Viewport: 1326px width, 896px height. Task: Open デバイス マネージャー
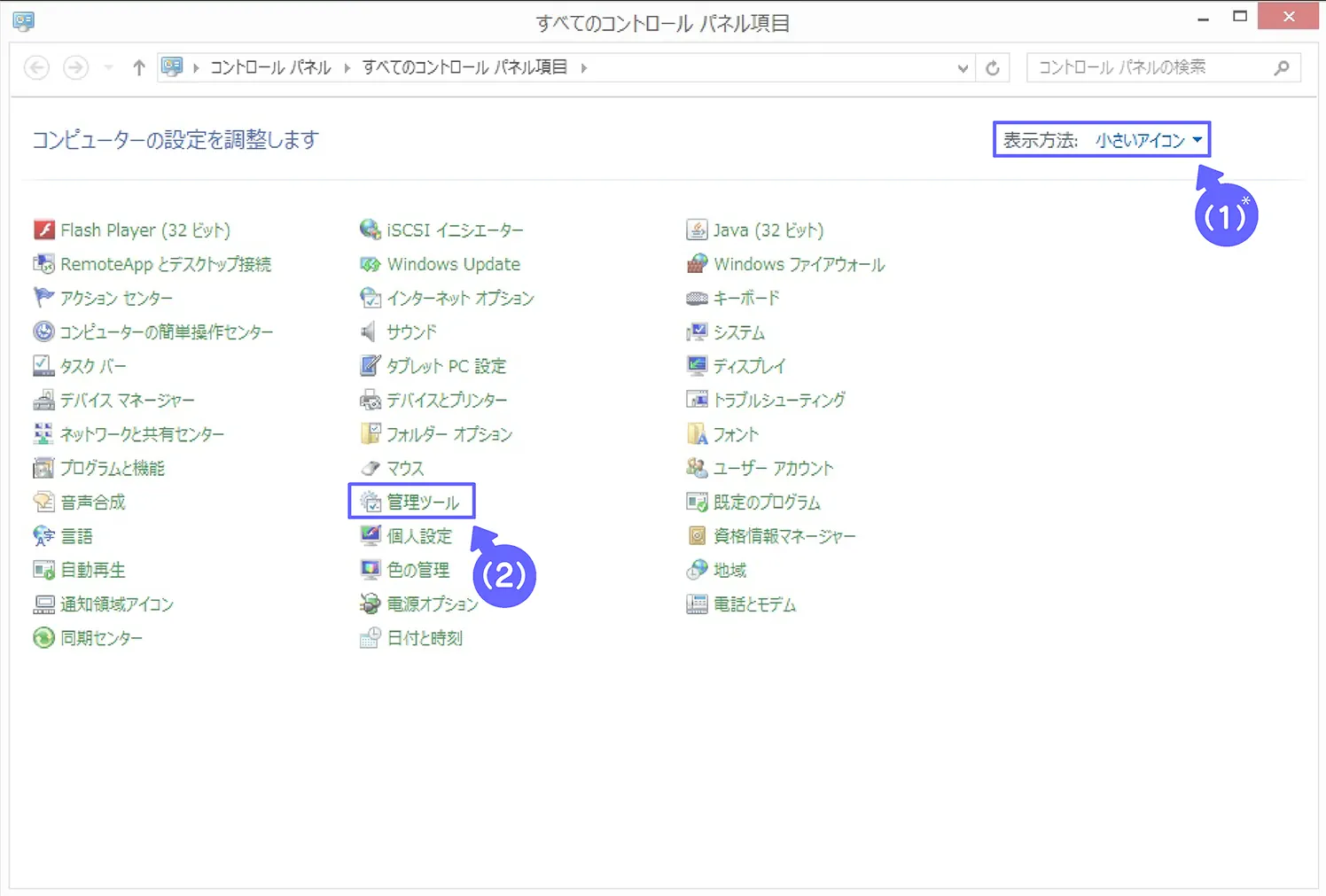point(128,400)
